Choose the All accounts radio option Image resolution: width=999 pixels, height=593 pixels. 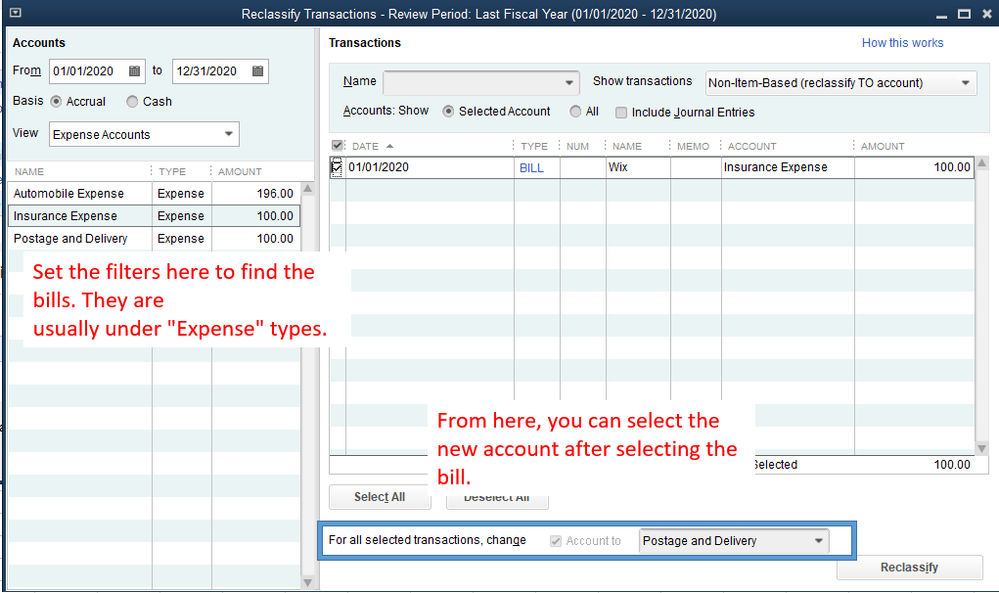(x=575, y=111)
